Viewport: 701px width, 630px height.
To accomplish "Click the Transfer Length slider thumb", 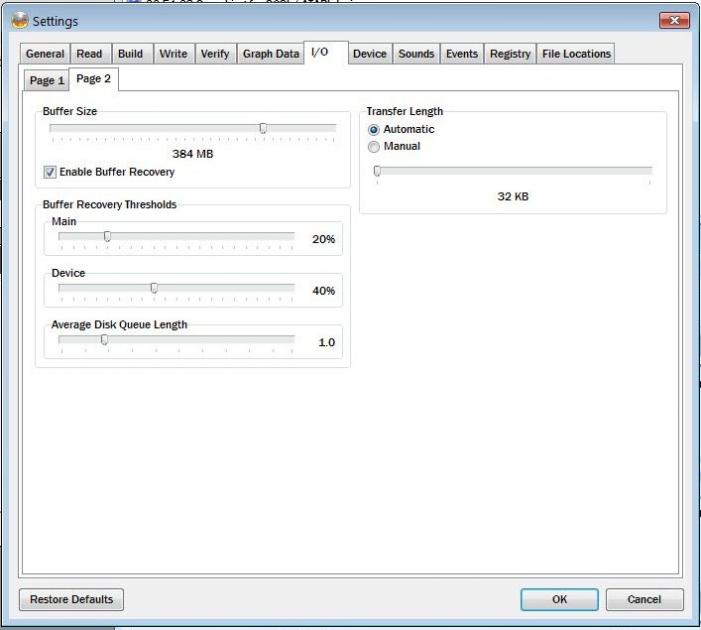I will pos(377,171).
